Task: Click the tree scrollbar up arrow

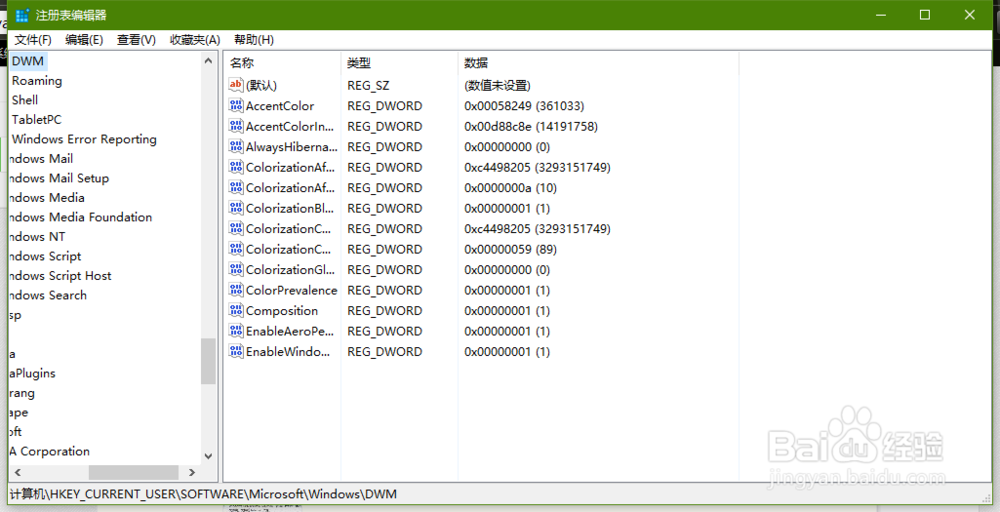Action: click(x=208, y=61)
